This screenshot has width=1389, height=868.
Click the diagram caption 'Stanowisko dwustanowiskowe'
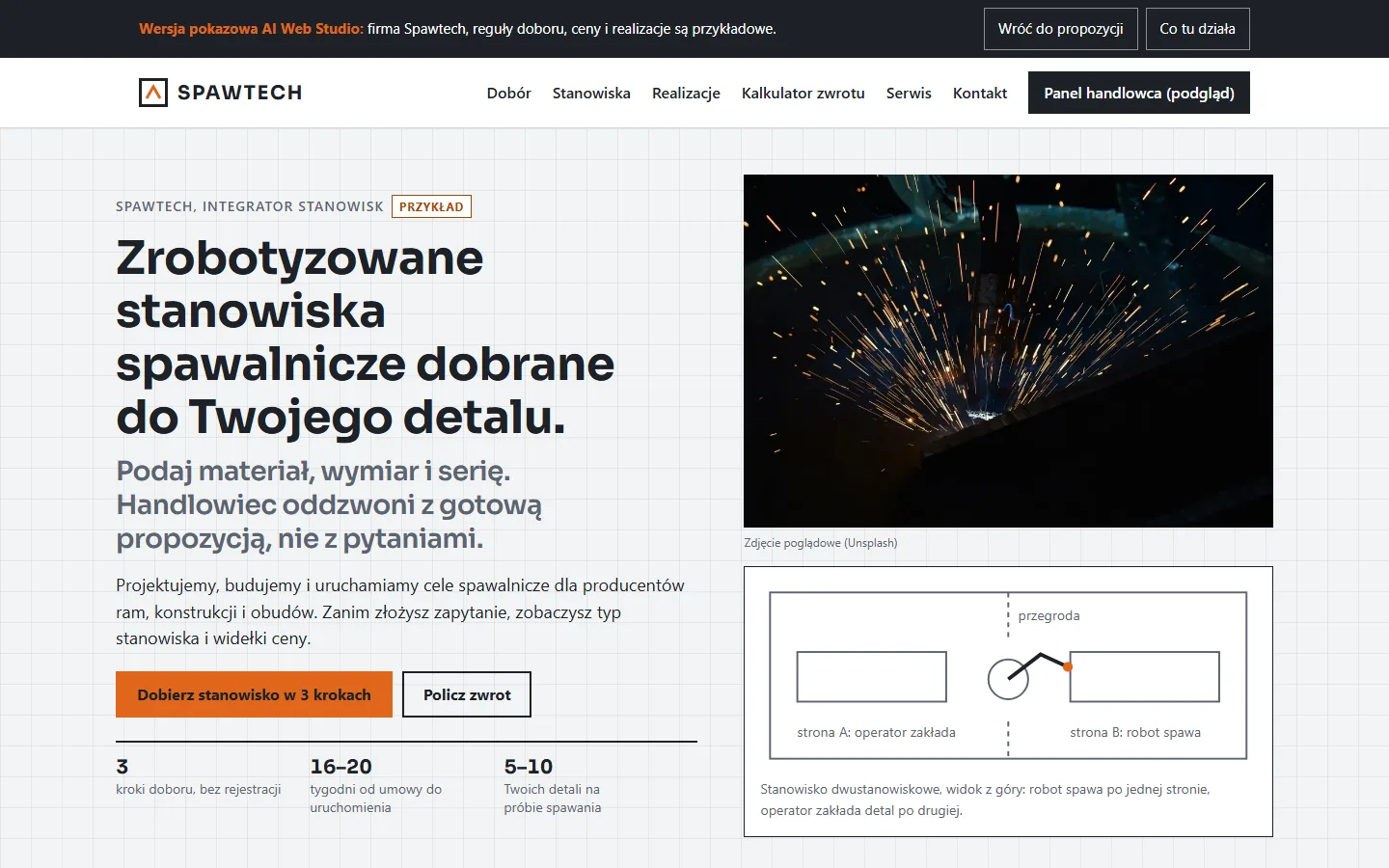985,800
